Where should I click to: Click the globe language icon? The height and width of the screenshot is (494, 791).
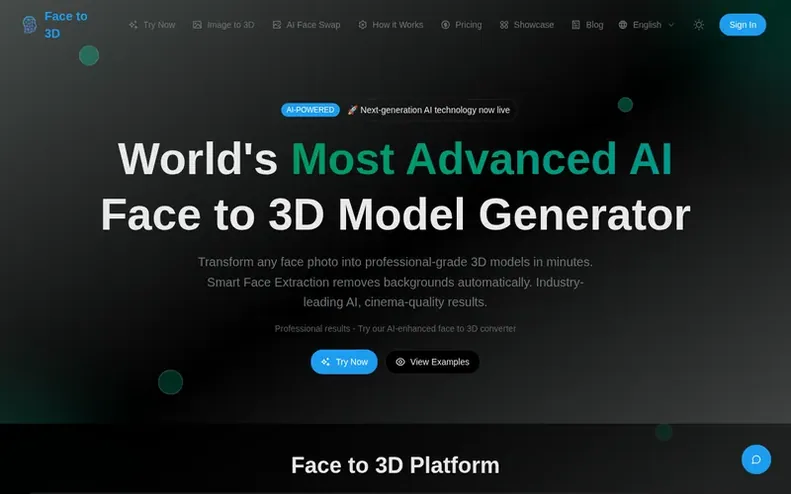tap(623, 25)
